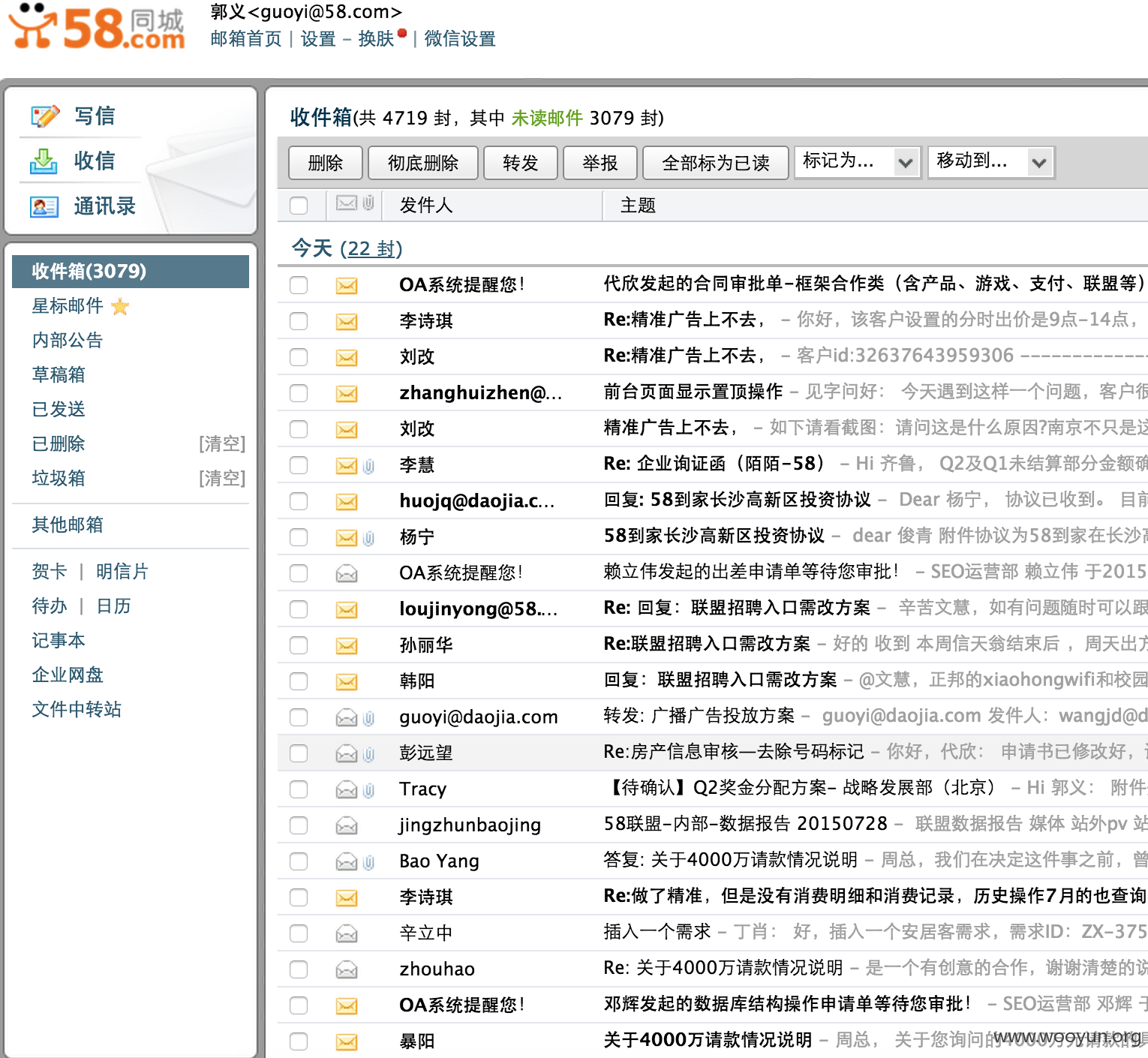Select the checkbox for zhanghuizhen mail
Viewport: 1148px width, 1058px height.
299,393
